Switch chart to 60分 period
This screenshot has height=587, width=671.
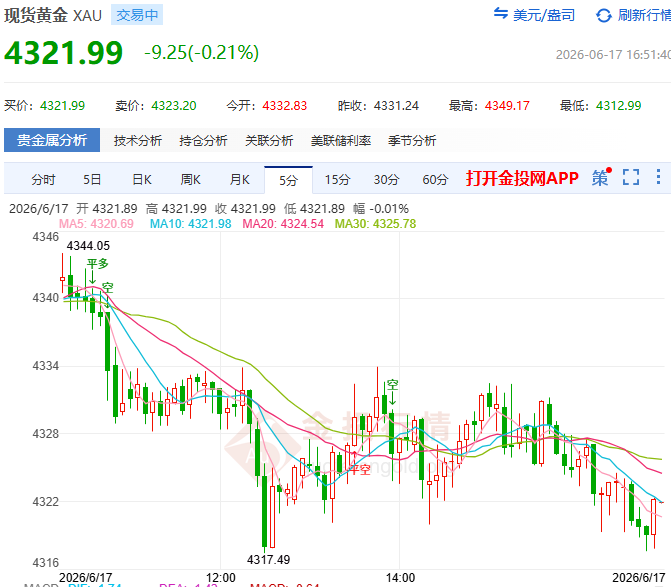pyautogui.click(x=435, y=180)
